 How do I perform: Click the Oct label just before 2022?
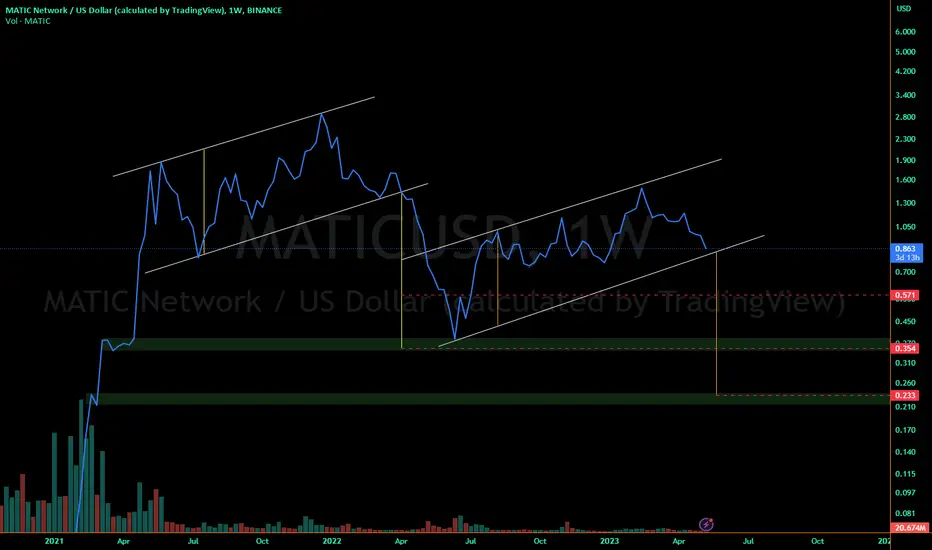tap(262, 541)
